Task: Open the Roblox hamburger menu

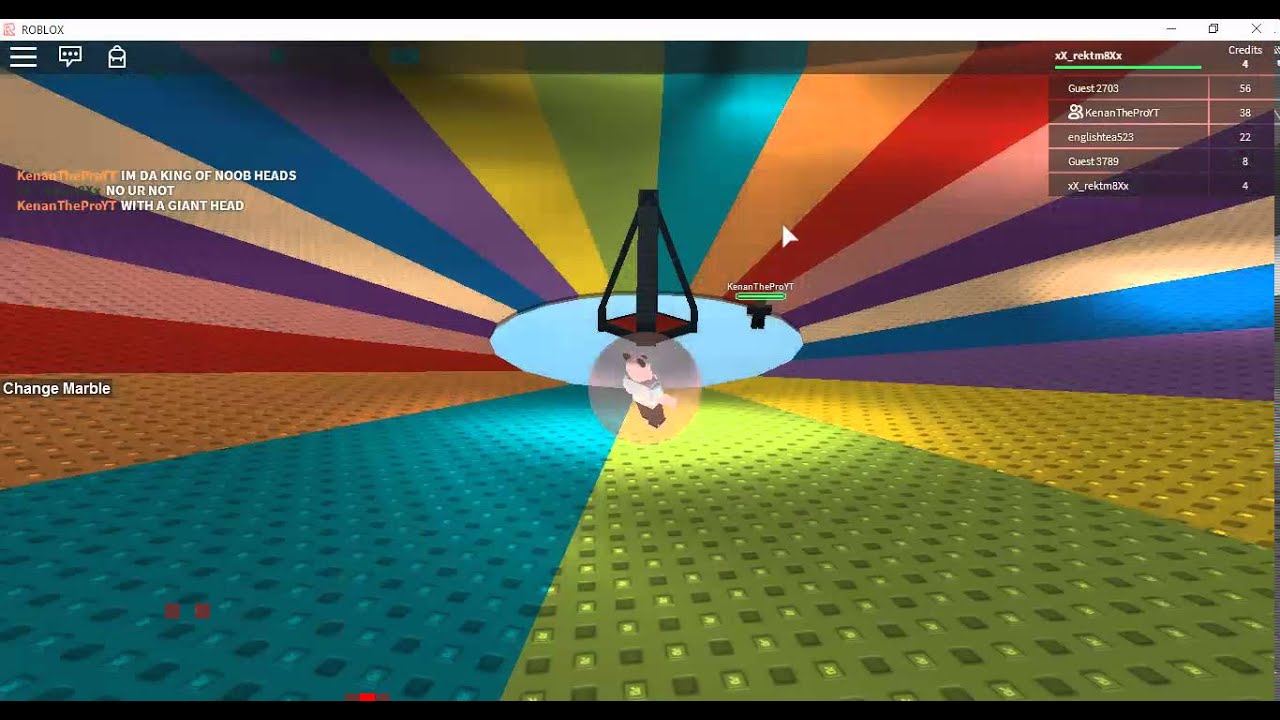Action: 23,57
